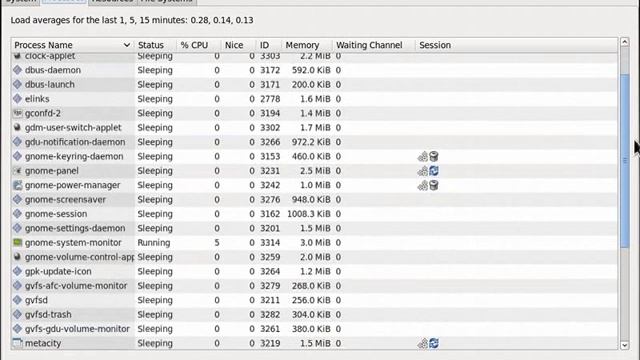The width and height of the screenshot is (640, 360).
Task: Click the gnome-panel process icon
Action: (17, 171)
